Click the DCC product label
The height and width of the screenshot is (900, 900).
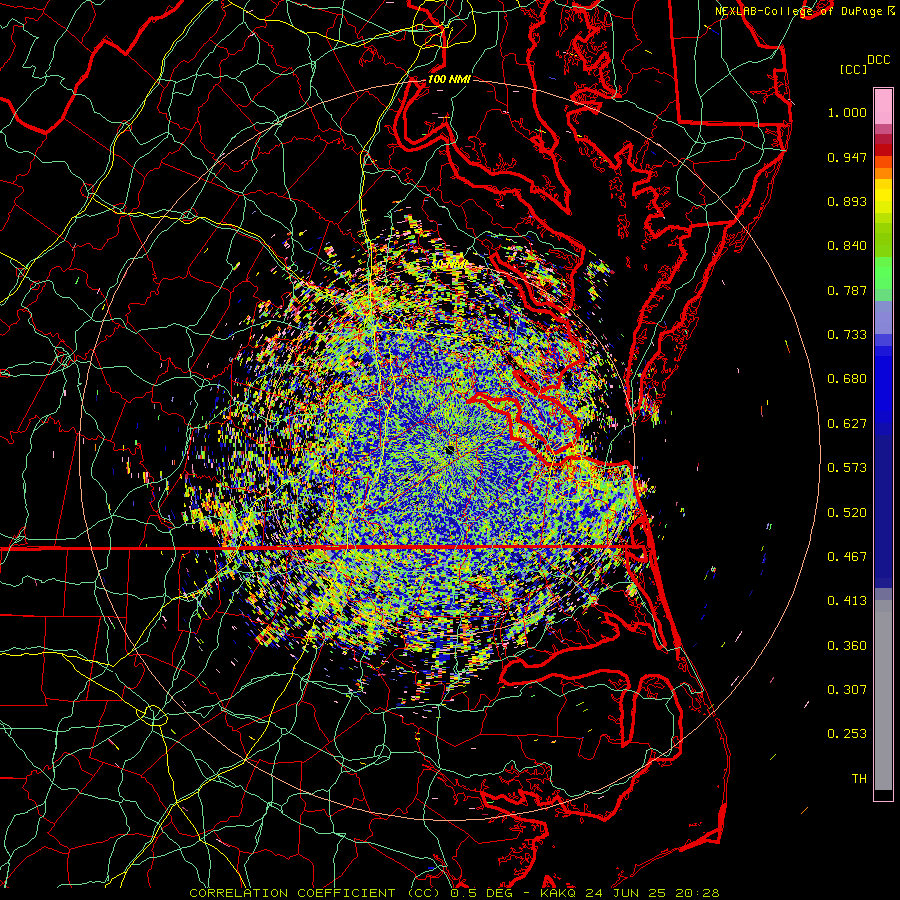(x=878, y=60)
